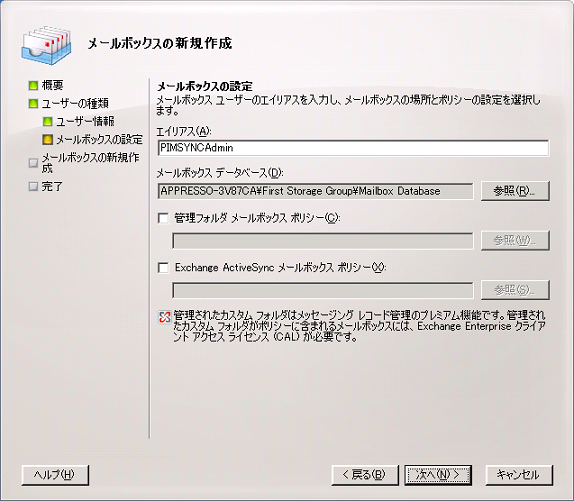Screen dimensions: 574x501
Task: Click the green 概要 step indicator
Action: coord(33,86)
